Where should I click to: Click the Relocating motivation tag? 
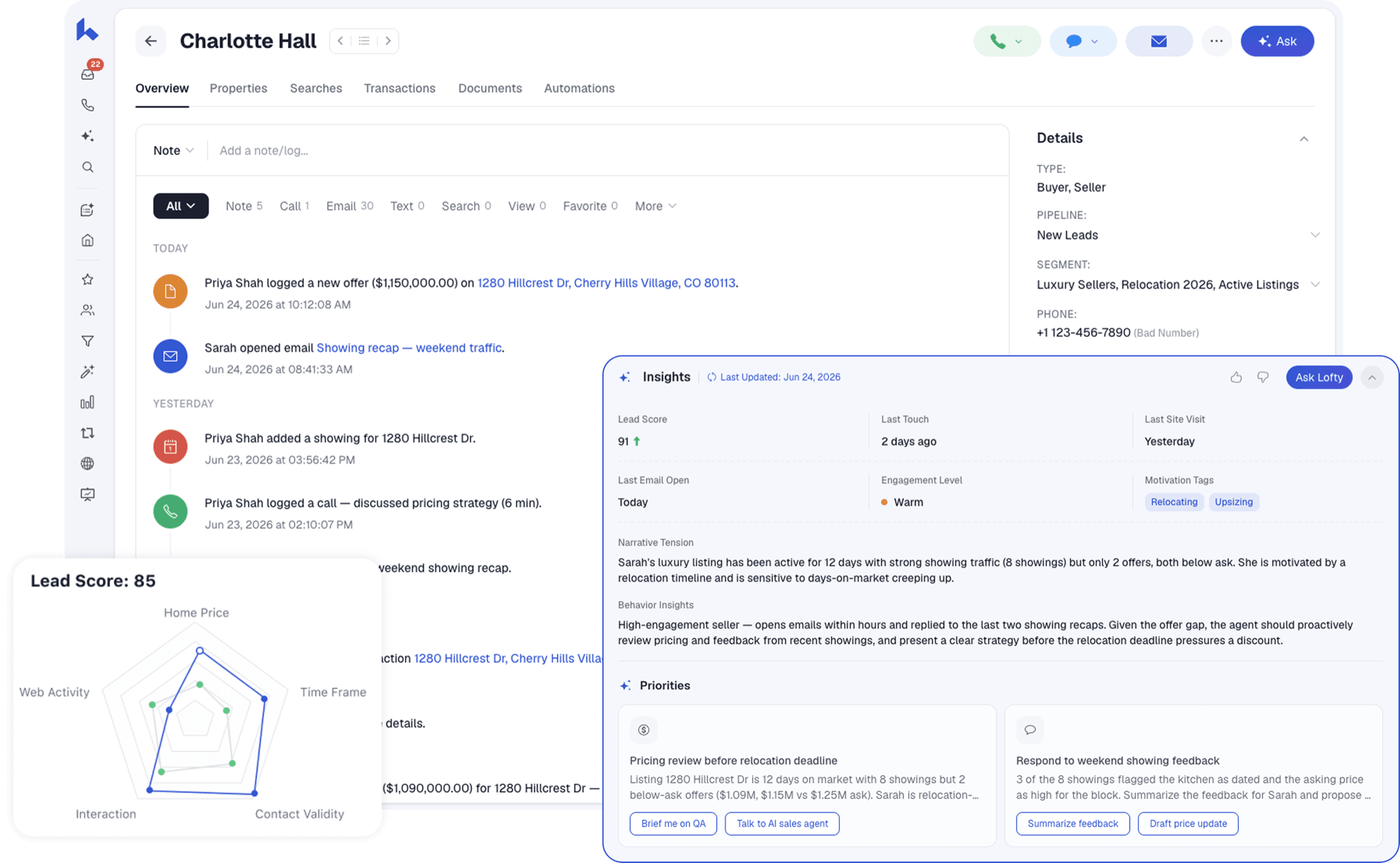pos(1174,502)
